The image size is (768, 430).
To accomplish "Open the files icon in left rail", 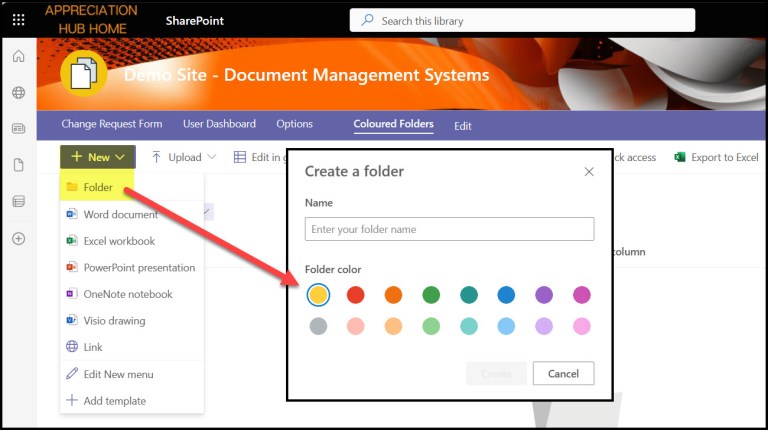I will coord(19,165).
